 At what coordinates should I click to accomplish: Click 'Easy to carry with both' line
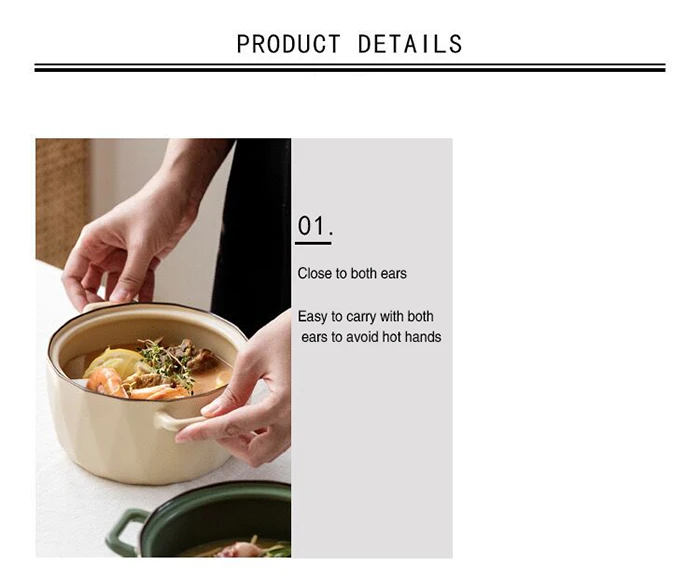[365, 317]
